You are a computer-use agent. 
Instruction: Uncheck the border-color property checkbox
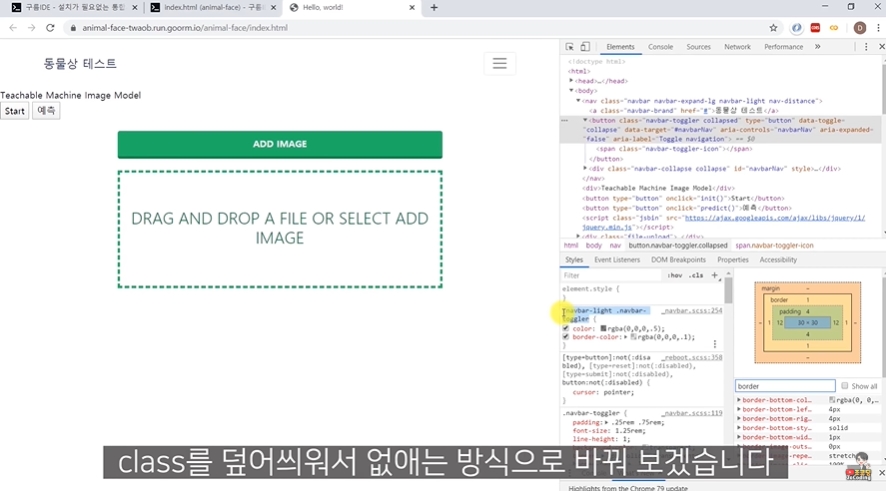[566, 337]
